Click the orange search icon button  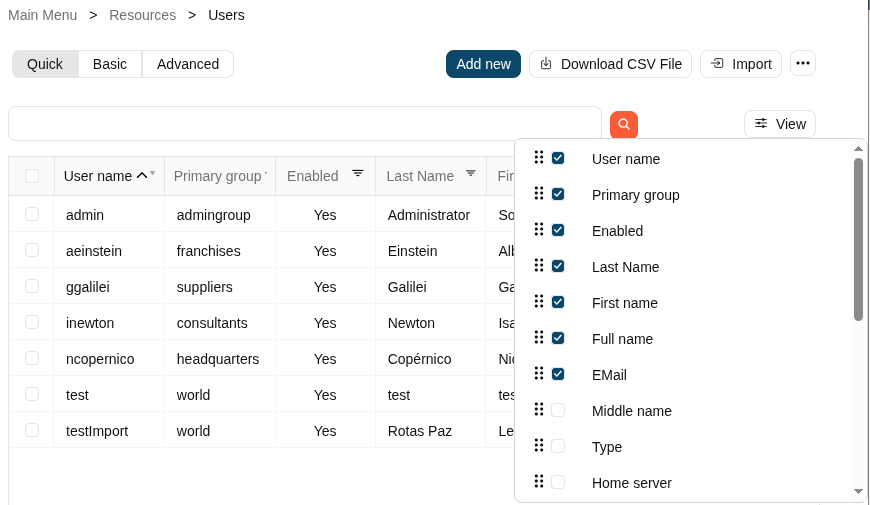(x=624, y=125)
